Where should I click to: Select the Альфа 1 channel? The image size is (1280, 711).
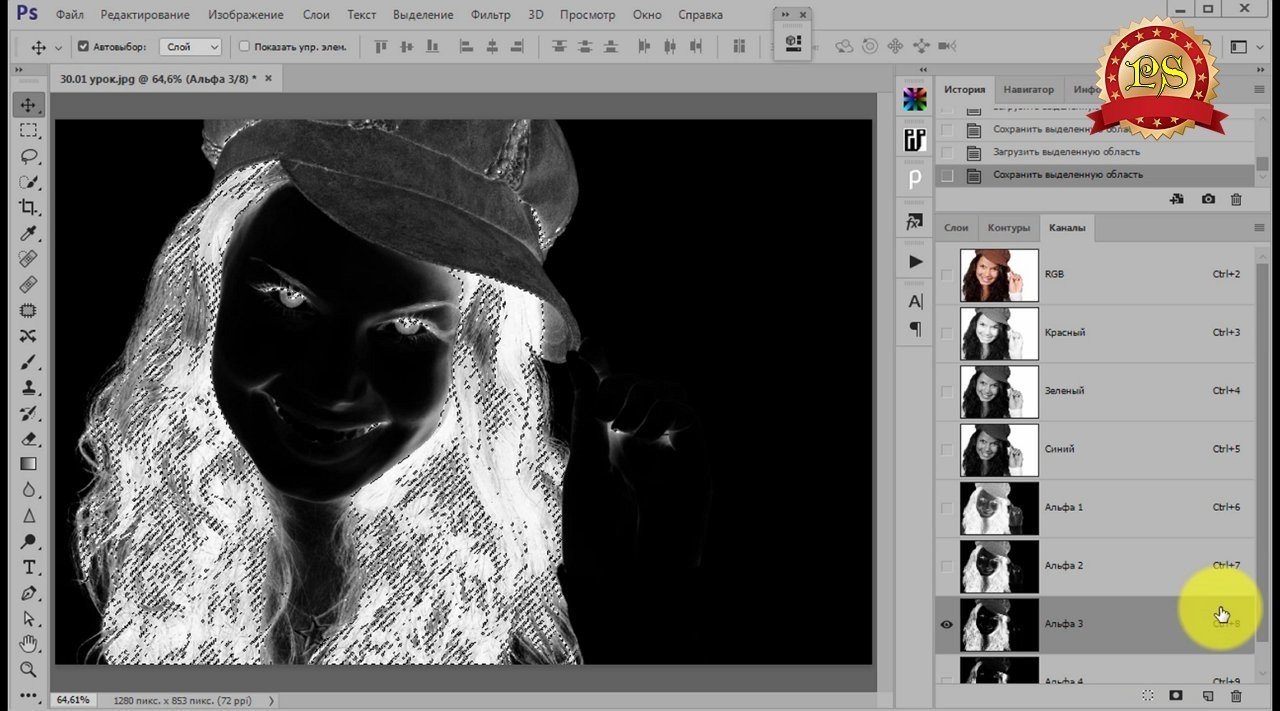point(1094,508)
